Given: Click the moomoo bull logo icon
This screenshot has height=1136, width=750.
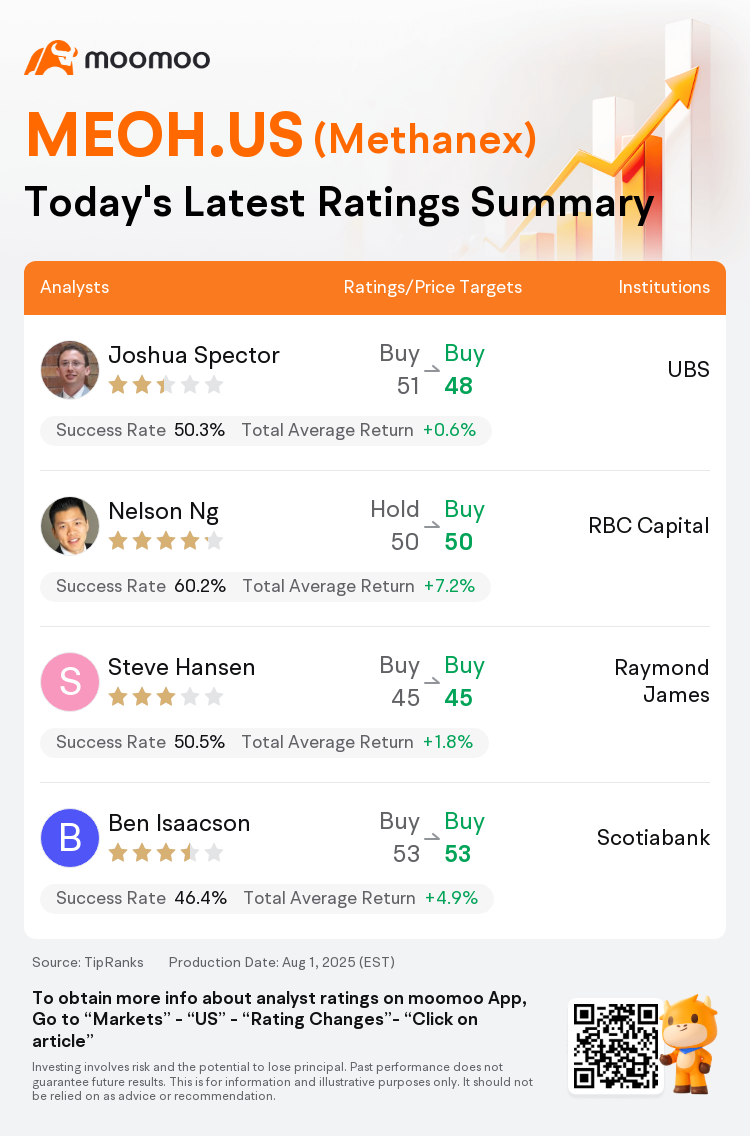Looking at the screenshot, I should 50,58.
